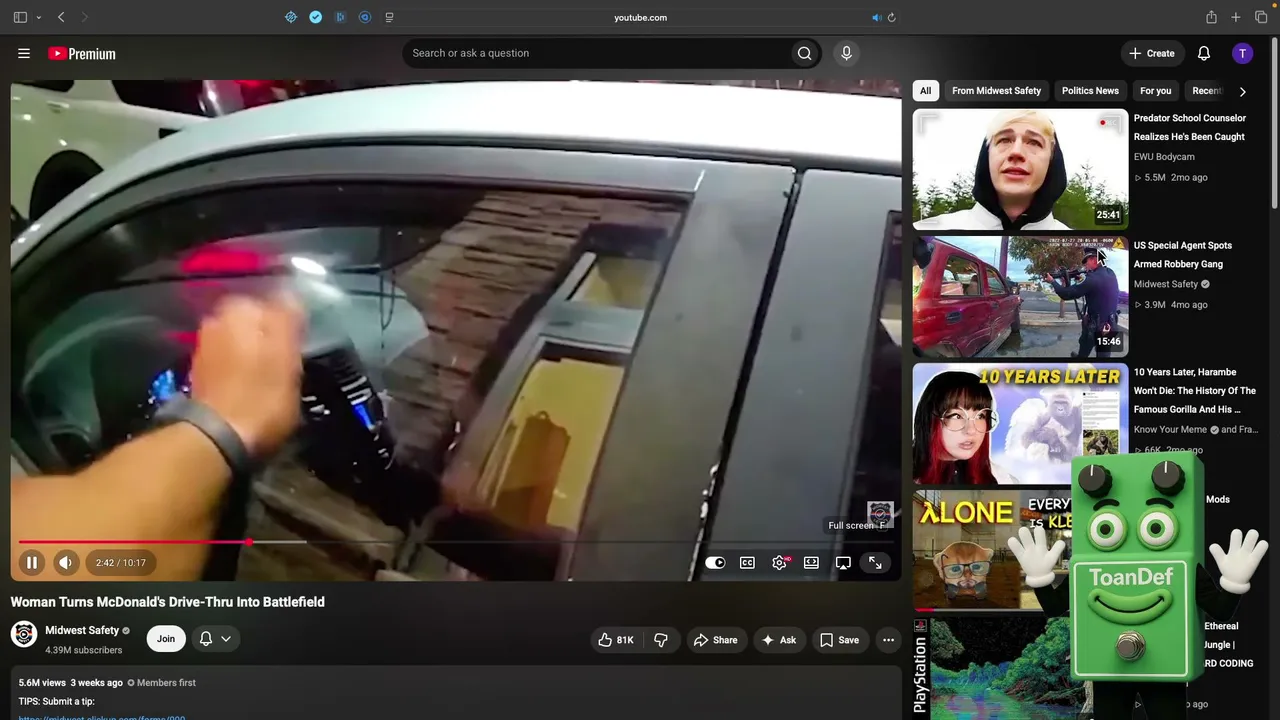The width and height of the screenshot is (1280, 720).
Task: Seek on the red video progress bar
Action: click(x=133, y=542)
